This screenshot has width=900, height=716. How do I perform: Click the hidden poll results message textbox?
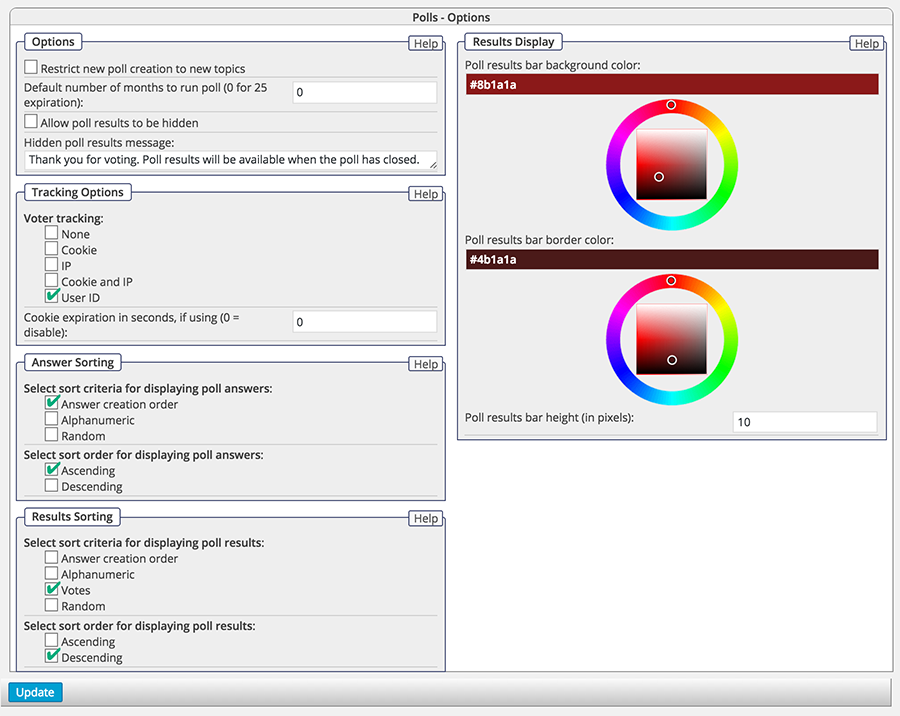coord(230,160)
